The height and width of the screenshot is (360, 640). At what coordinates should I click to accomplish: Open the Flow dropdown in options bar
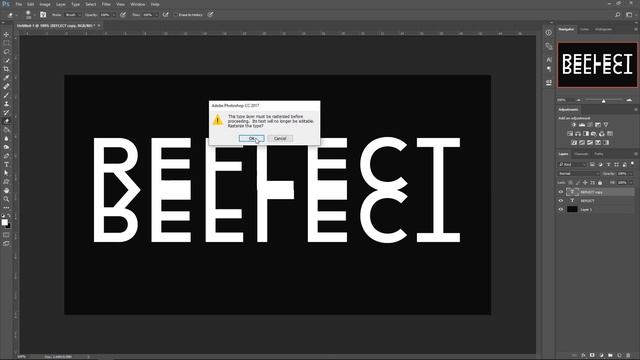(x=156, y=15)
